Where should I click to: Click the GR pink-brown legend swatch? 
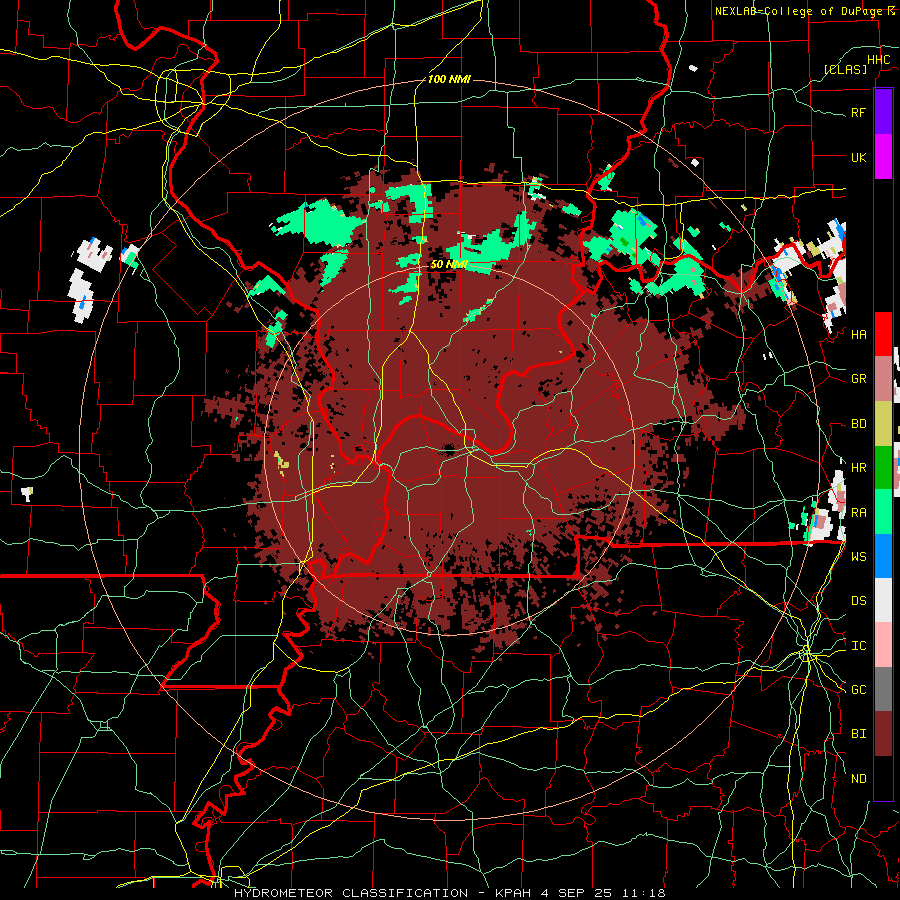pyautogui.click(x=883, y=379)
